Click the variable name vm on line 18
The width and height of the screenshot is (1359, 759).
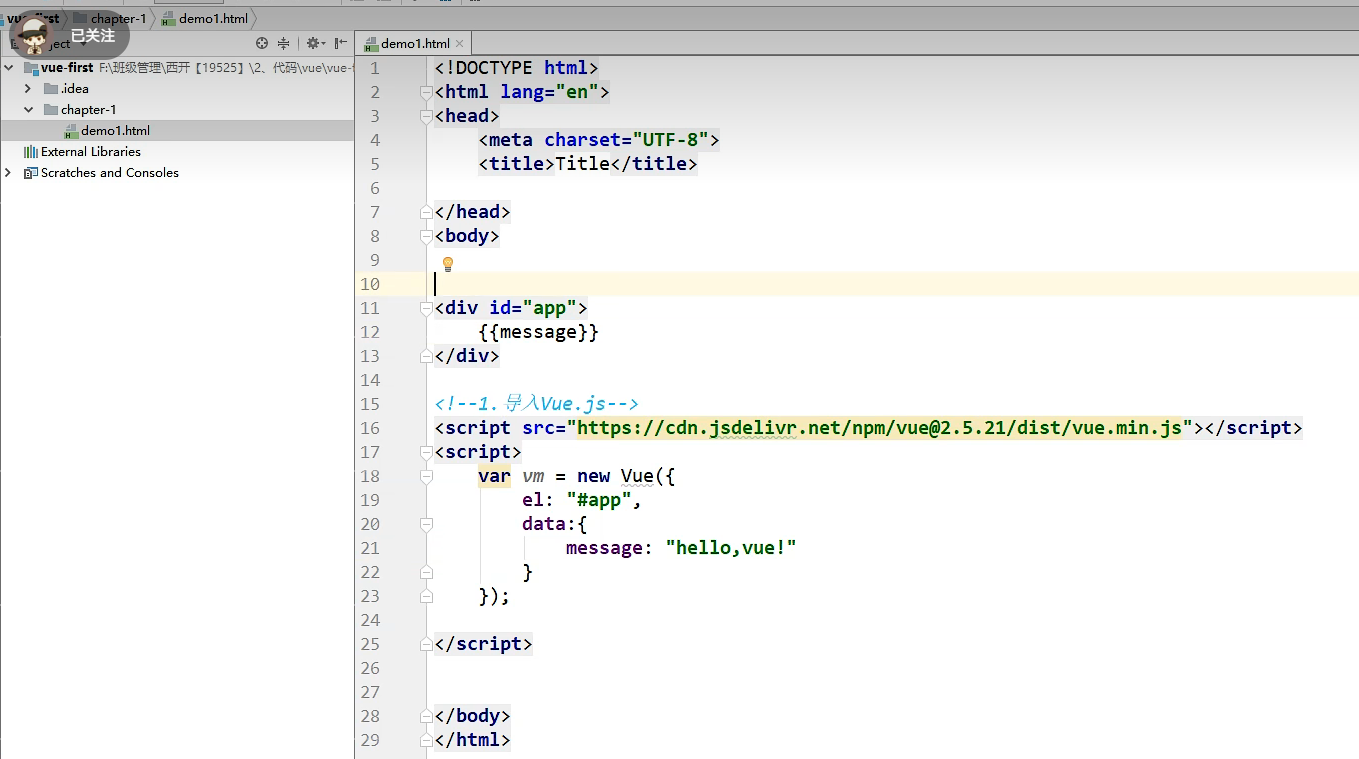pos(533,476)
